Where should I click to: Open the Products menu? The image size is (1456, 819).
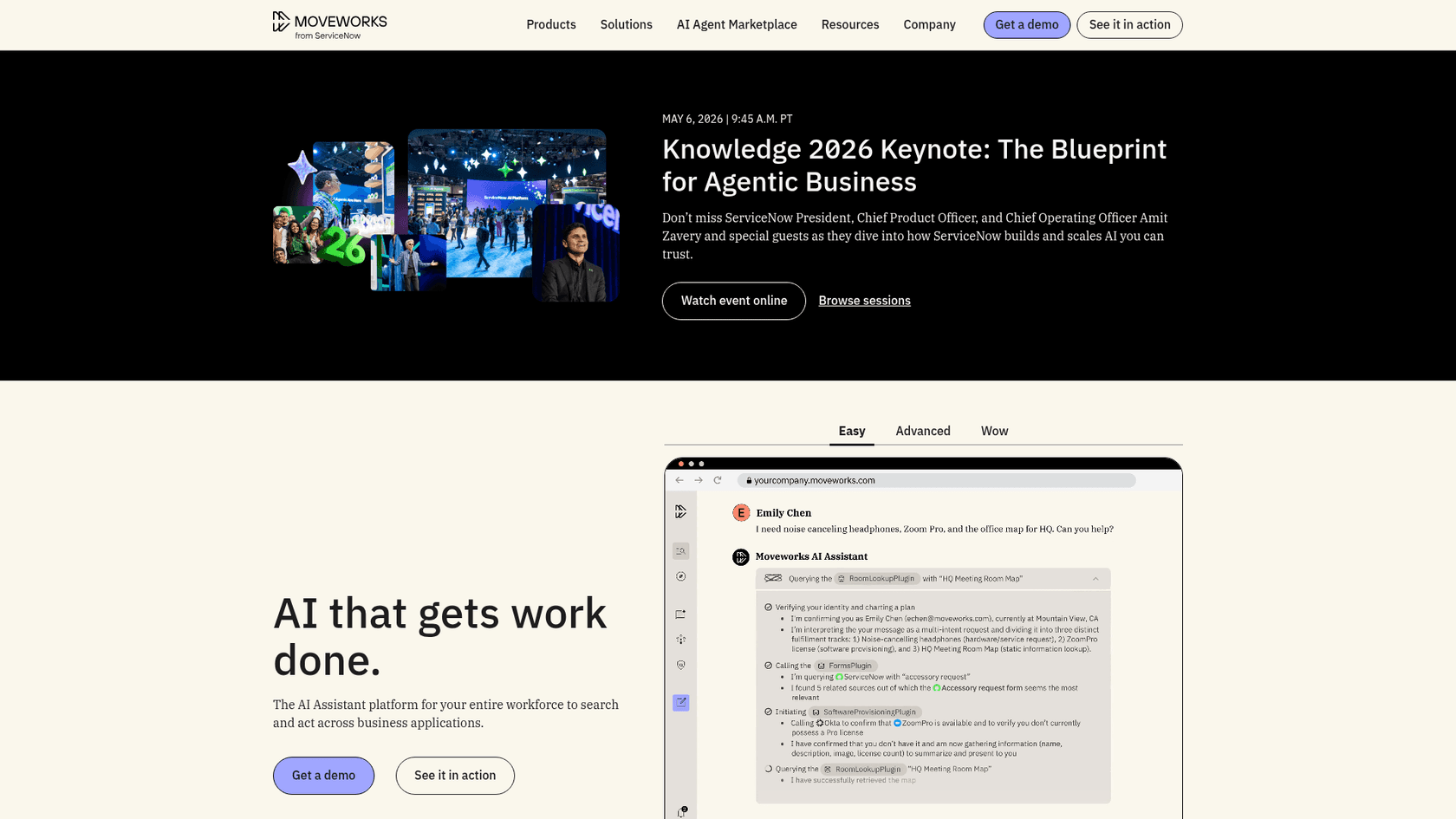click(551, 24)
